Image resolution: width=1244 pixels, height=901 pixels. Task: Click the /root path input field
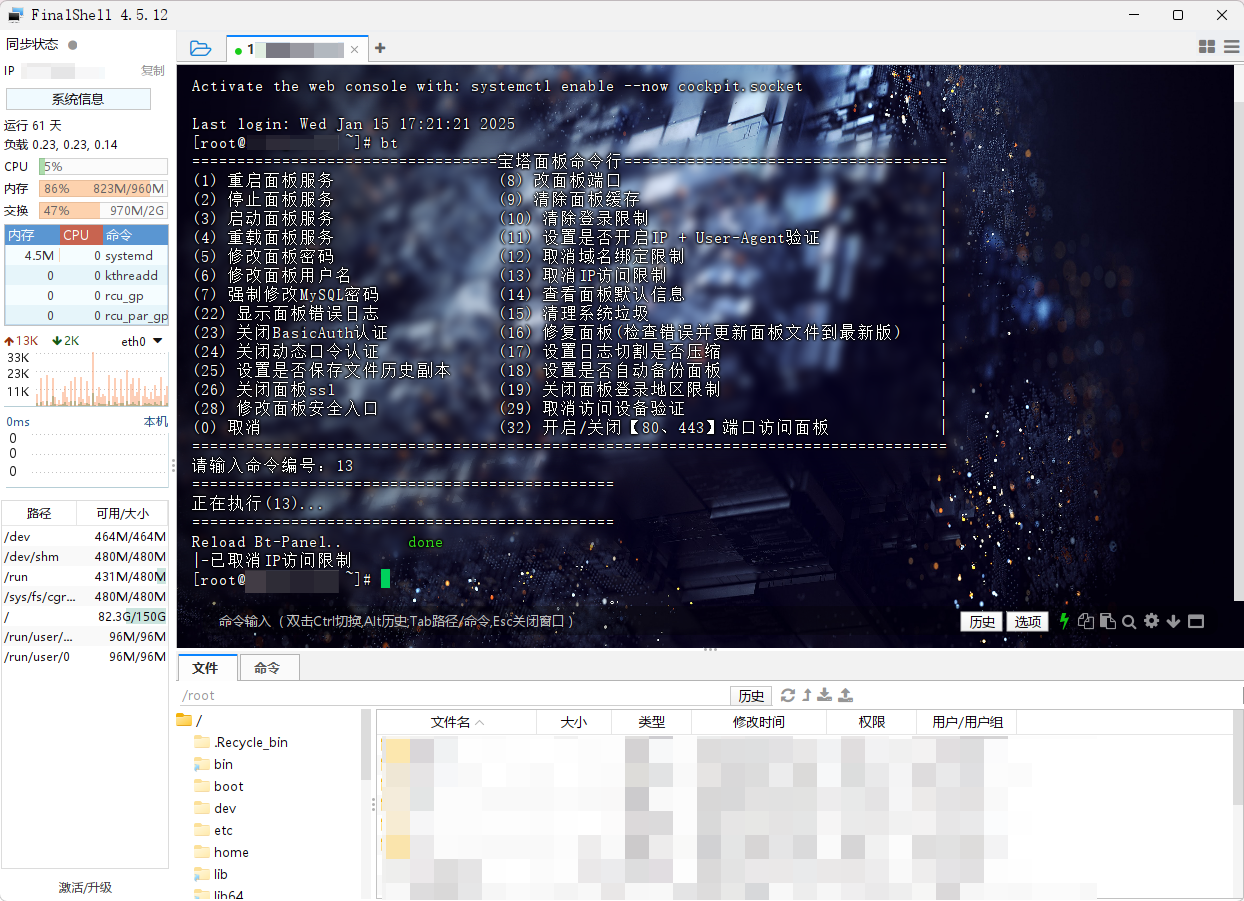[x=455, y=695]
